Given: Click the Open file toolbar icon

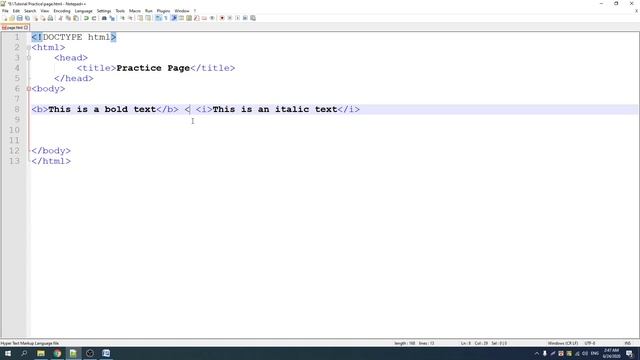Looking at the screenshot, I should click(12, 18).
